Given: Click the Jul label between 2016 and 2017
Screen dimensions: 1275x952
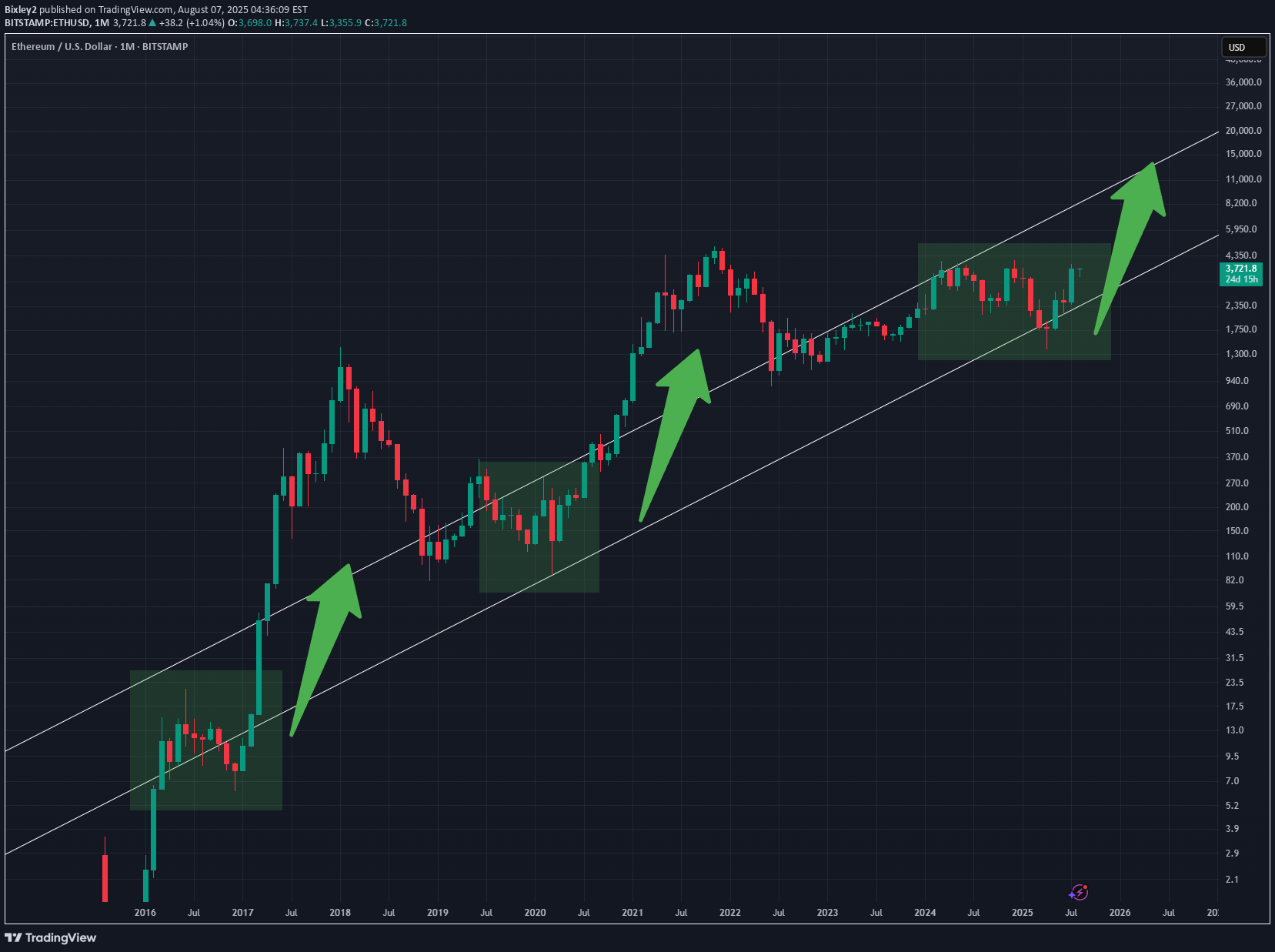Looking at the screenshot, I should click(x=194, y=913).
